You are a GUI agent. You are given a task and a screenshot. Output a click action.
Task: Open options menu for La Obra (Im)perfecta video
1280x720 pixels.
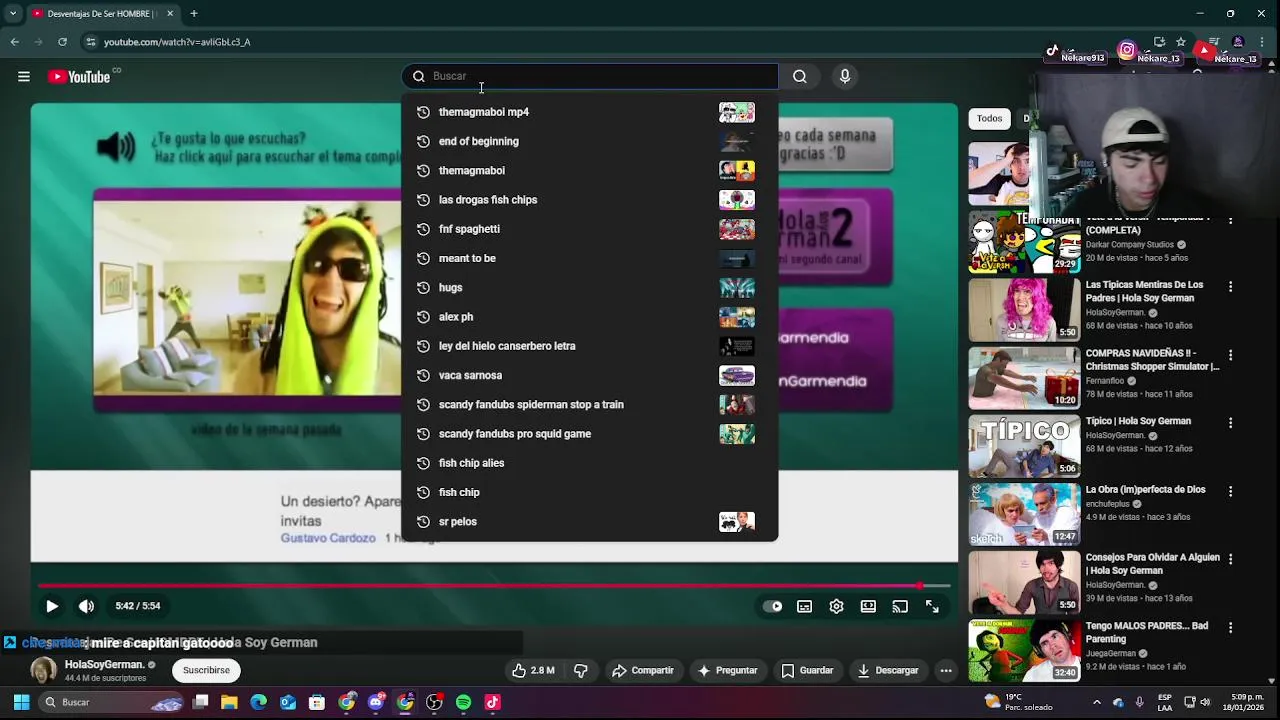(x=1231, y=492)
